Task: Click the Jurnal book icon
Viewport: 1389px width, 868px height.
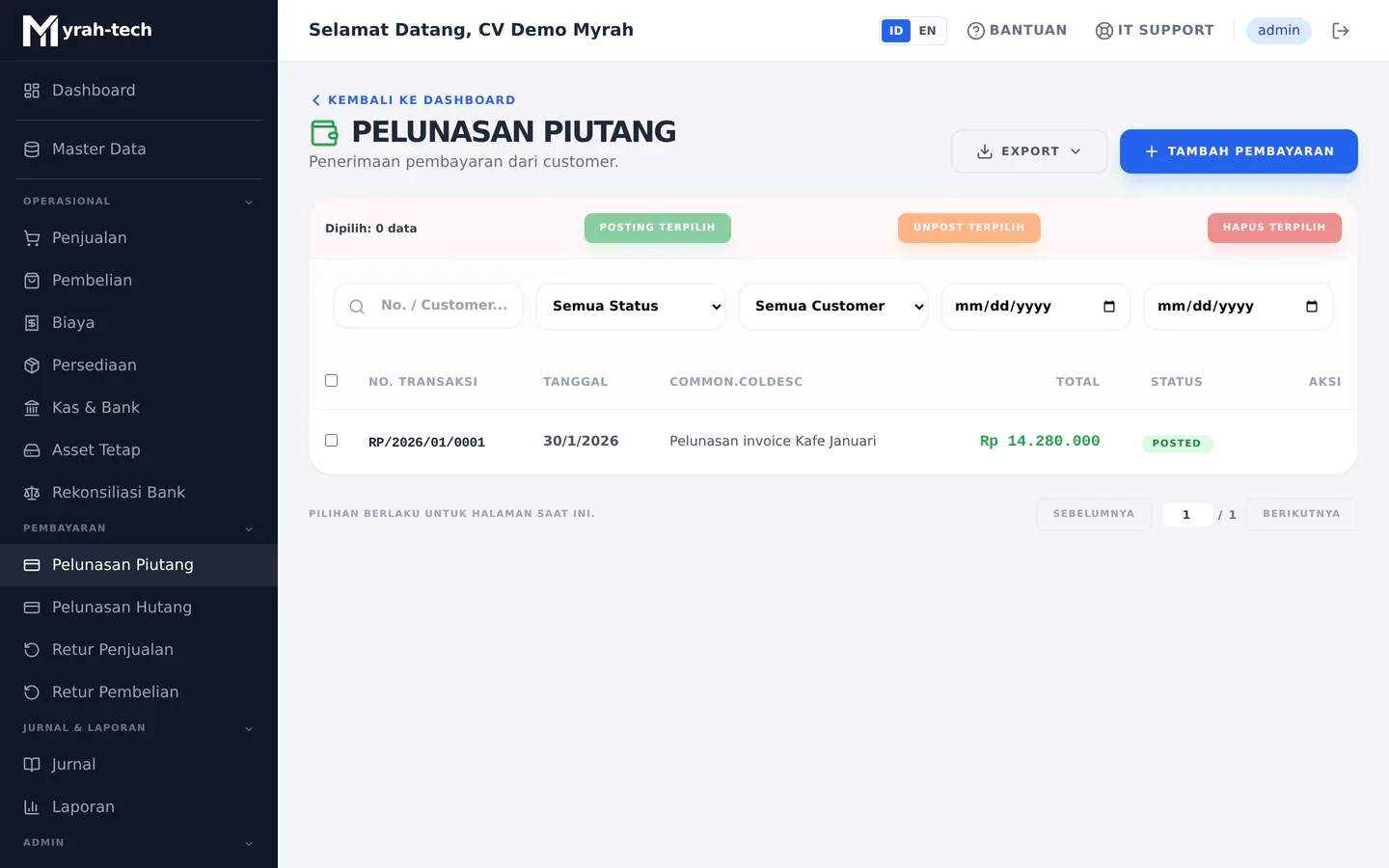Action: click(x=32, y=765)
